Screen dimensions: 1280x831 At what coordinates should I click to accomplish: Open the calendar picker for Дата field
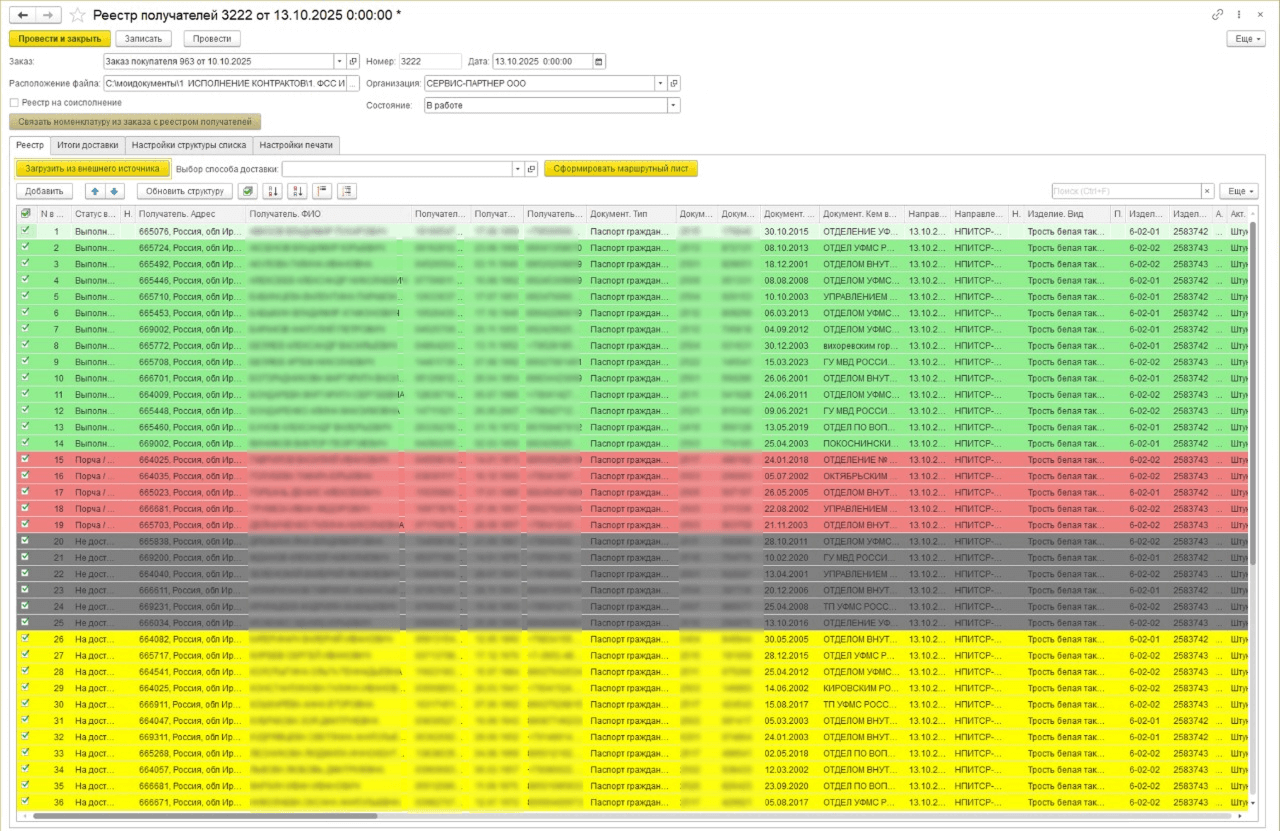tap(599, 62)
